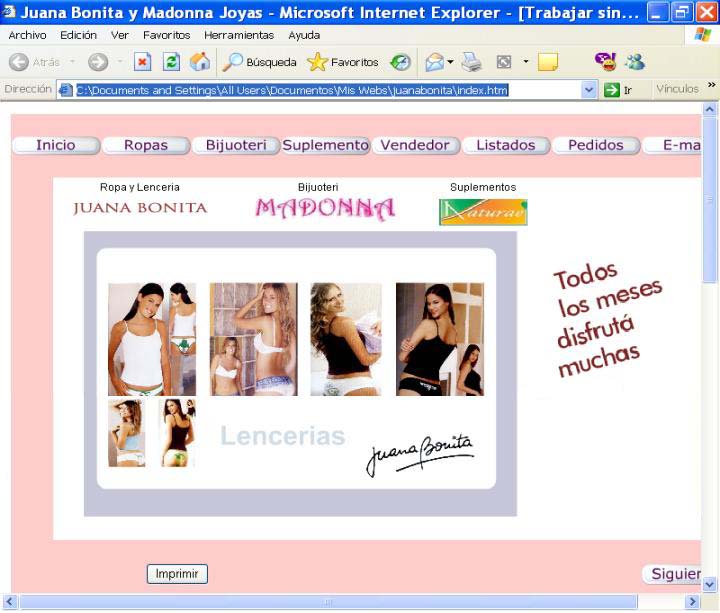Open the Ayuda menu
This screenshot has width=720, height=613.
point(304,35)
